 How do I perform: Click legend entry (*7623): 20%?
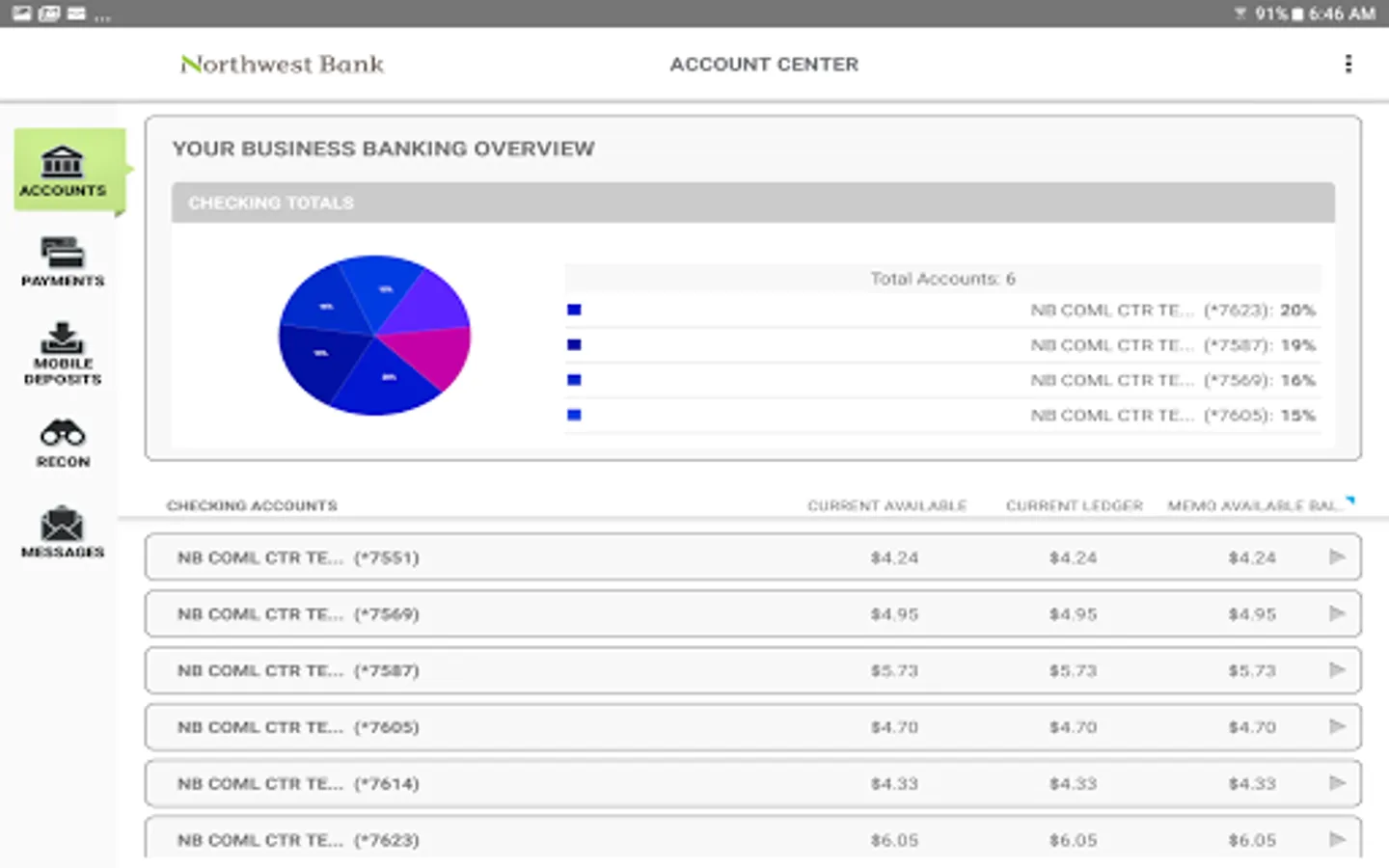[x=1172, y=310]
